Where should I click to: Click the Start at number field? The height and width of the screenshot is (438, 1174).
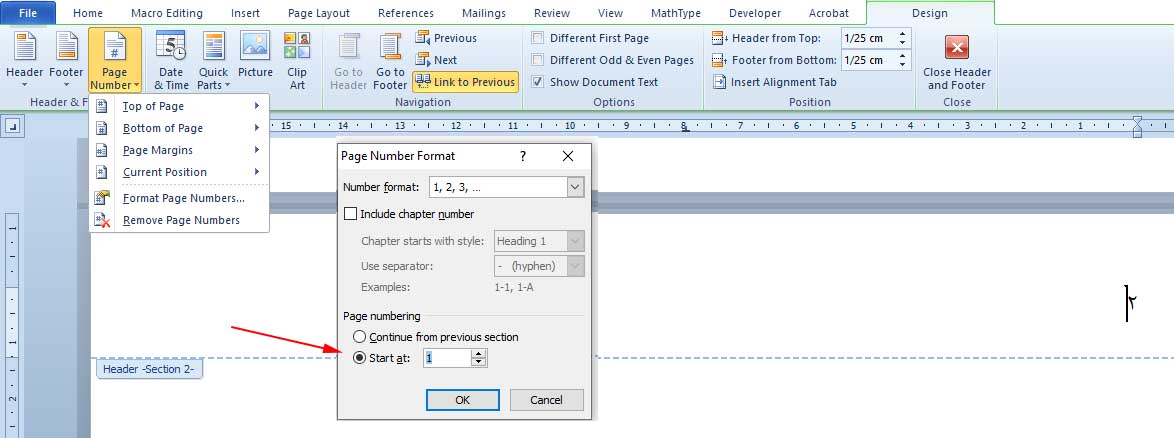click(446, 357)
